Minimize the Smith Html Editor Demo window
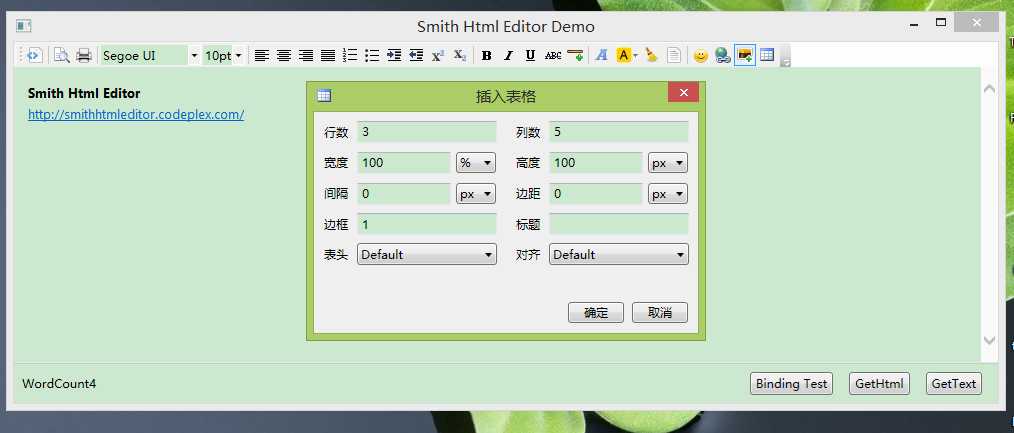Viewport: 1014px width, 433px height. tap(914, 23)
